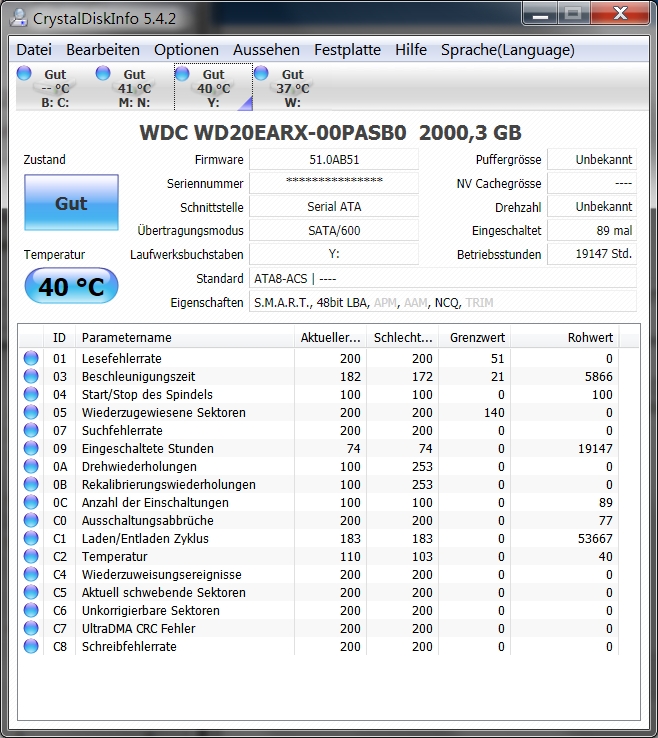Click the NV Cachegrösse field

pos(592,183)
